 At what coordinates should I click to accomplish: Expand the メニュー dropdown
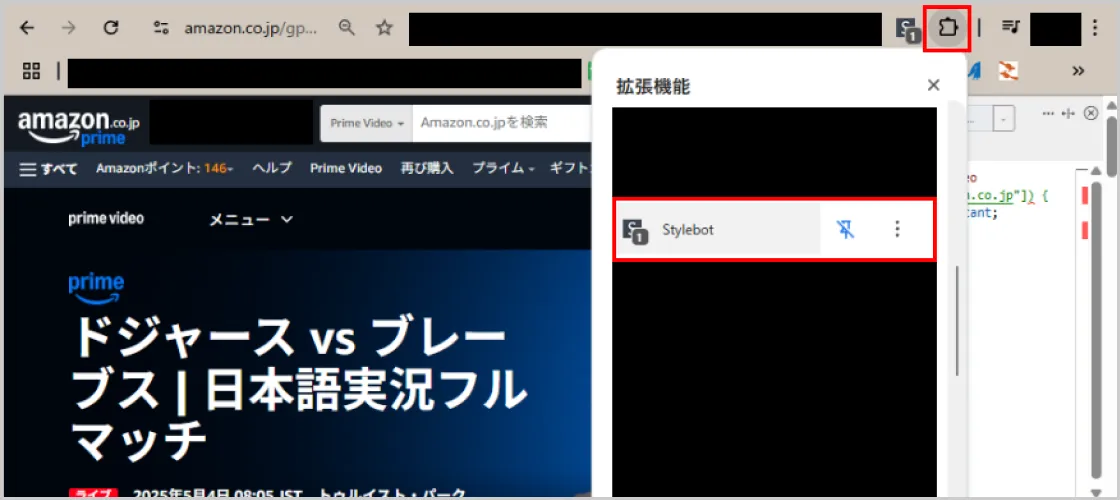pos(251,219)
